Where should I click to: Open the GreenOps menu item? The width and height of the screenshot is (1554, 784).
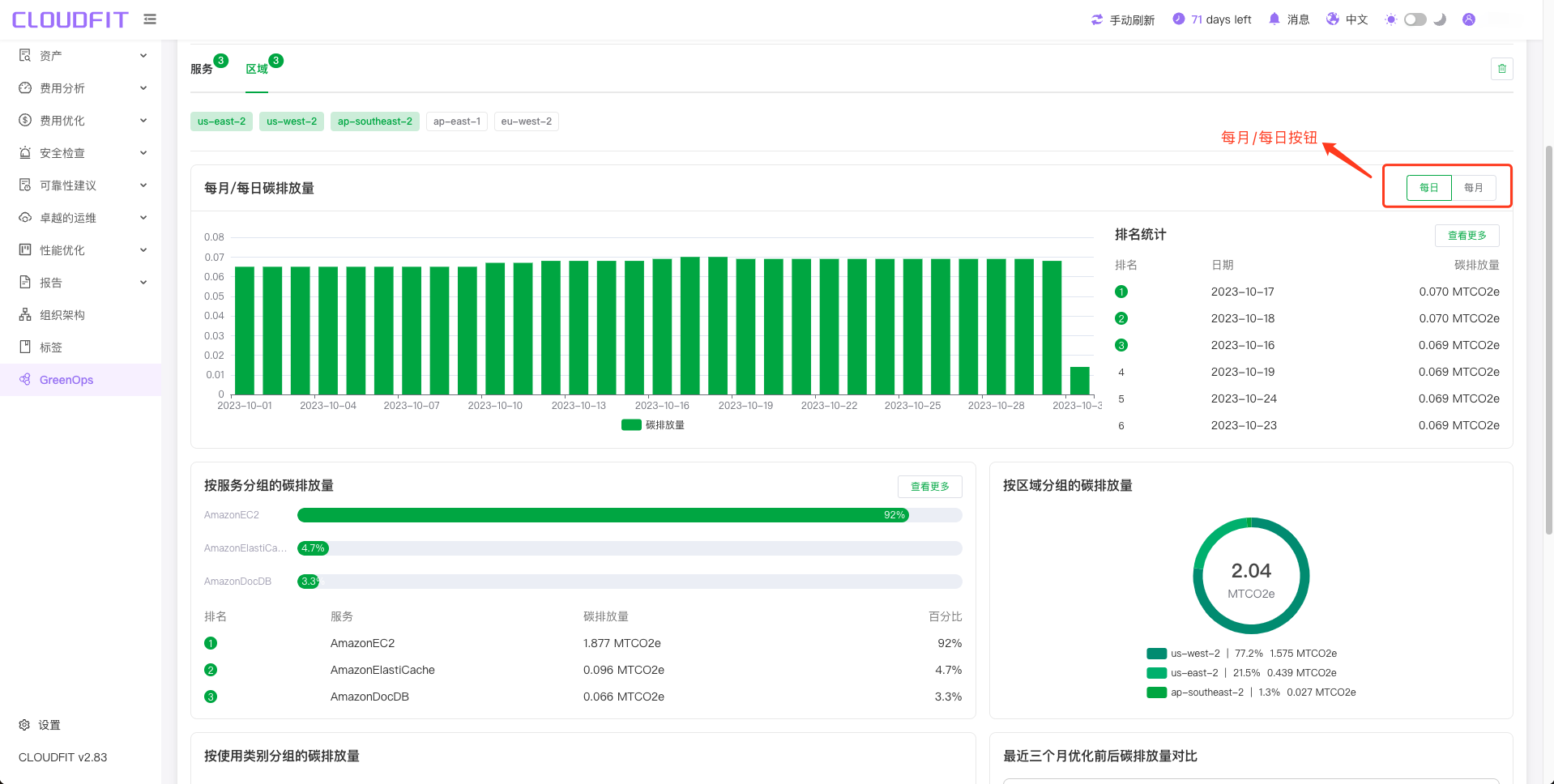81,380
